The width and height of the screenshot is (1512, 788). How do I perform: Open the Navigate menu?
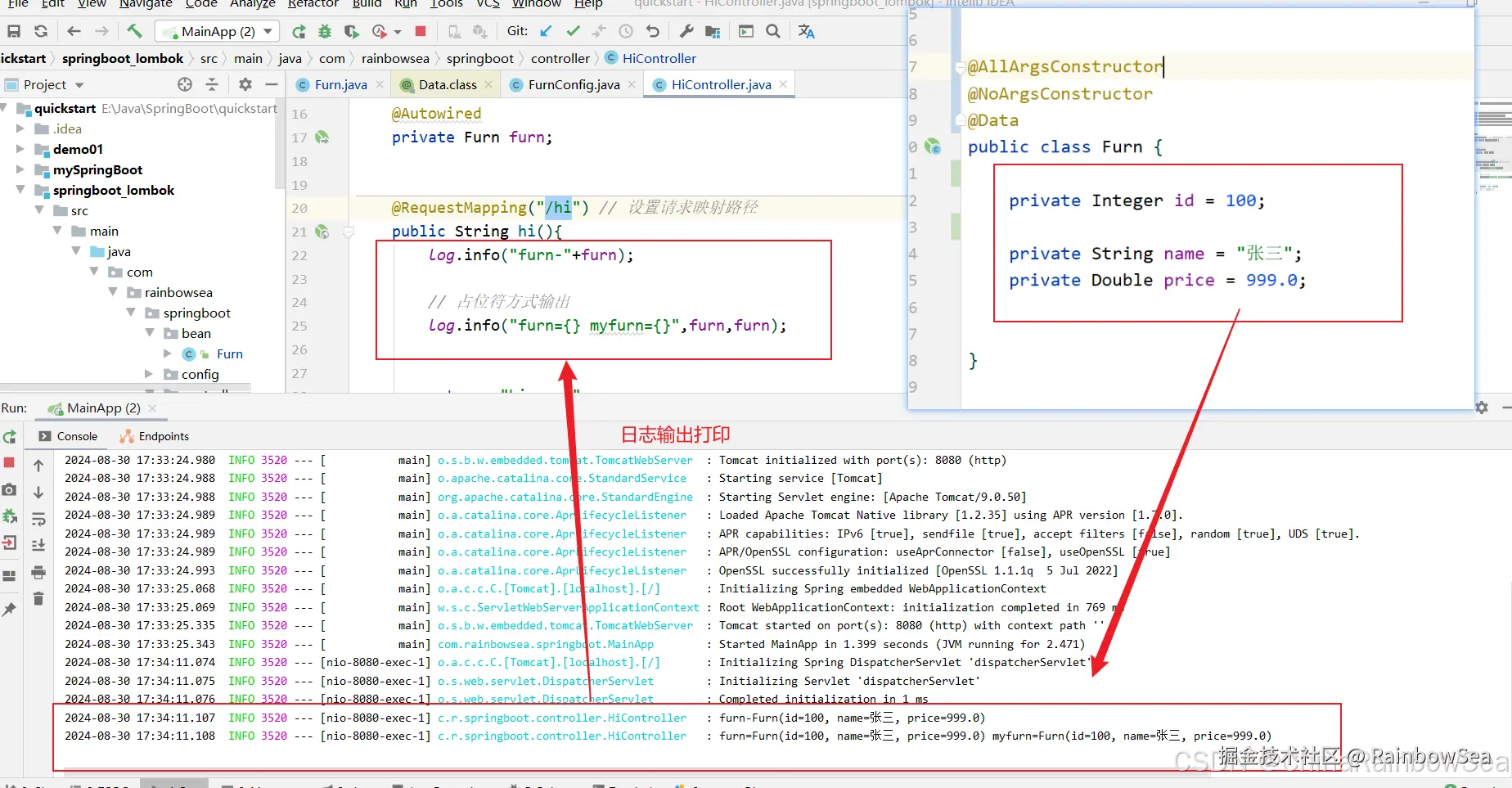[x=146, y=3]
